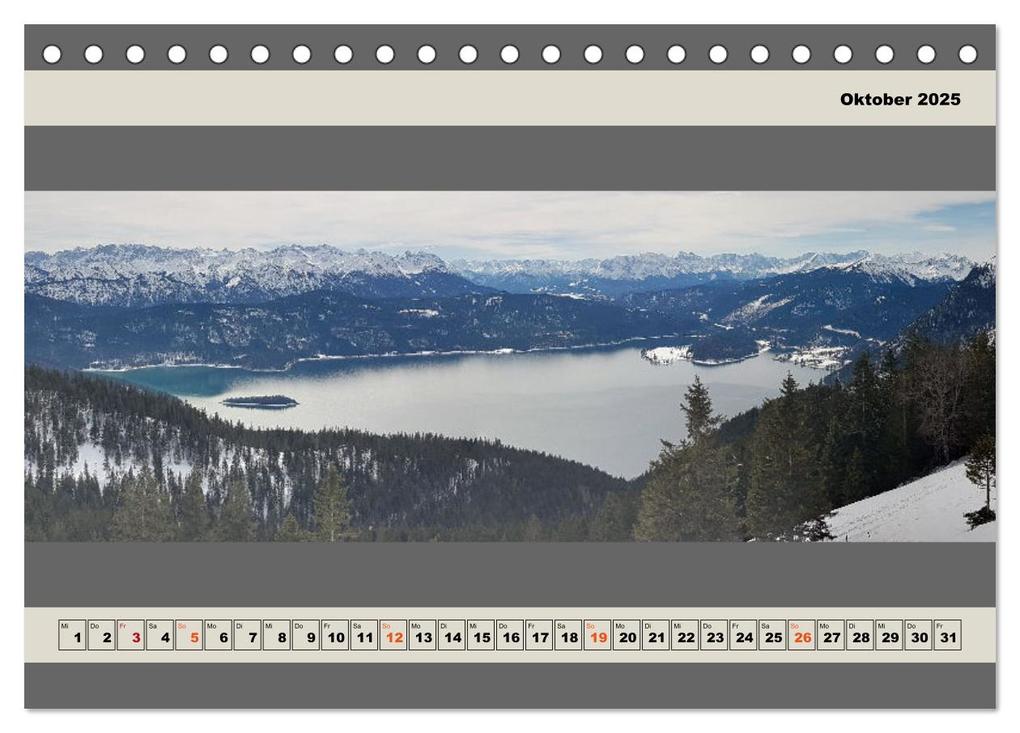The width and height of the screenshot is (1020, 733).
Task: Click date cell 31
Action: (947, 635)
